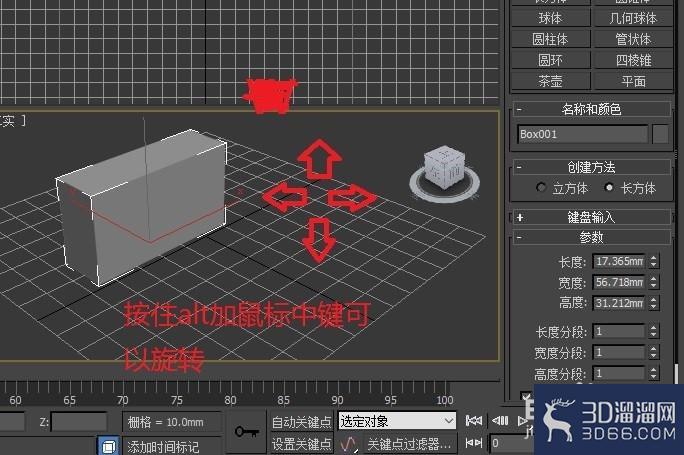
Task: Collapse the 名称和颜色 rollout
Action: [592, 109]
